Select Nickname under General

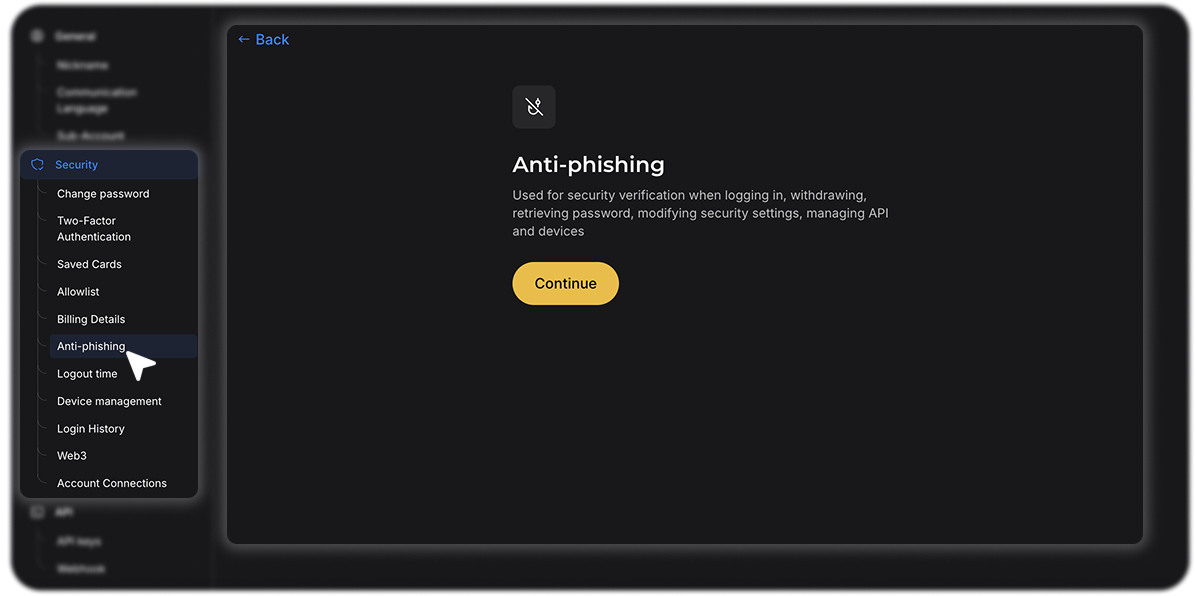point(83,66)
